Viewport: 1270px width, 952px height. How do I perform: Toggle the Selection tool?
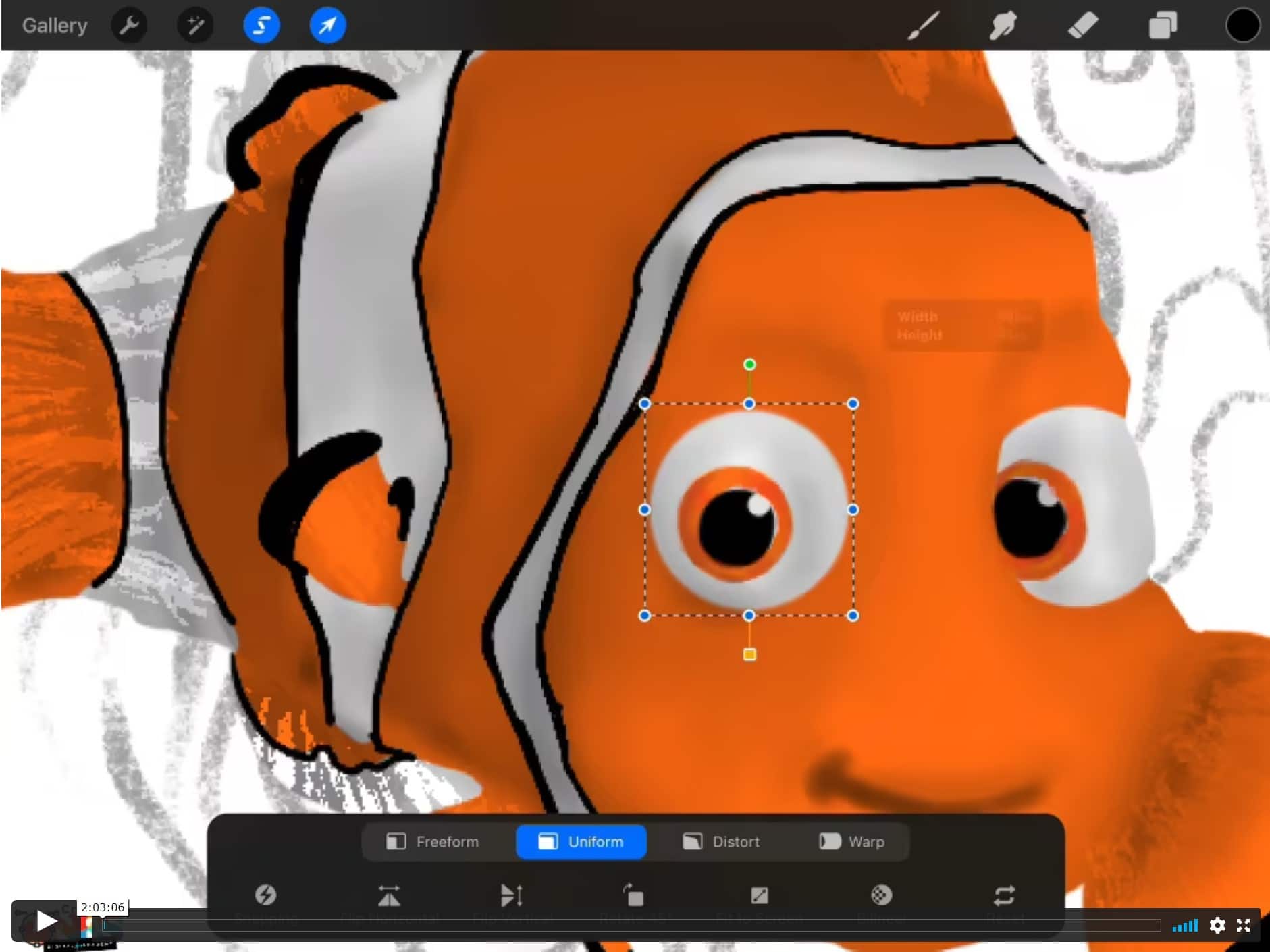261,26
